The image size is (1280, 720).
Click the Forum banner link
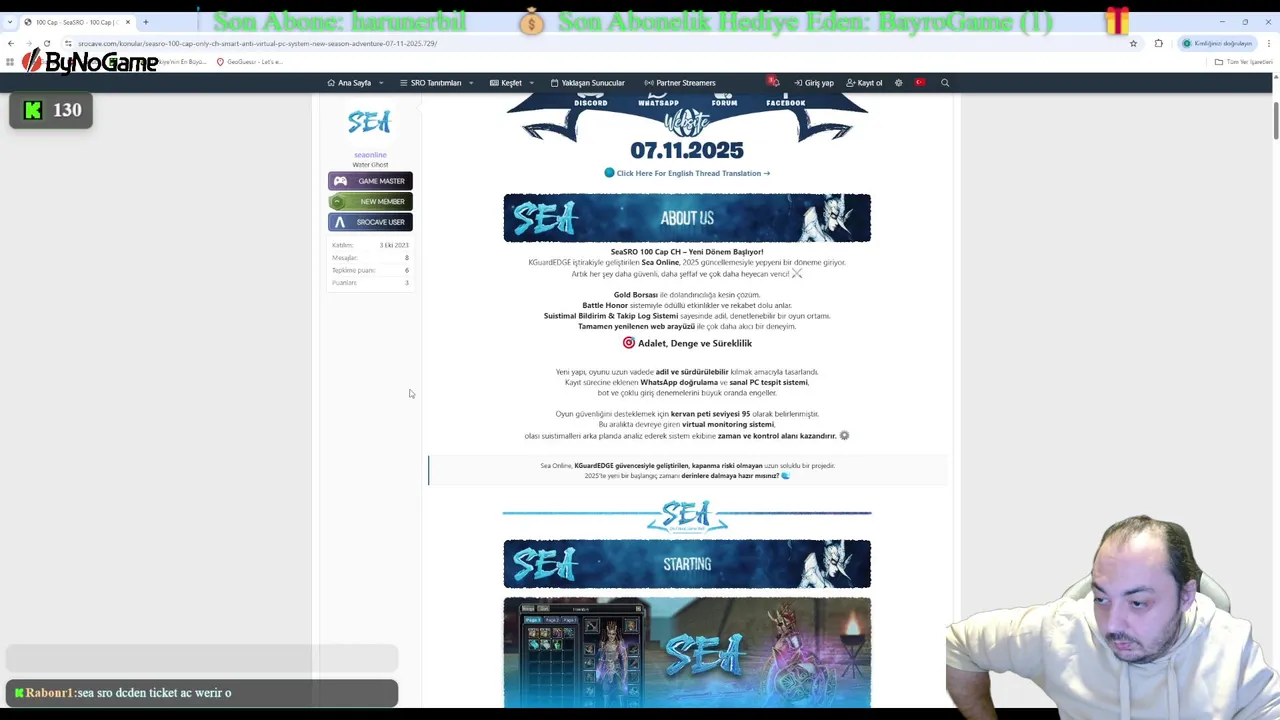[724, 102]
